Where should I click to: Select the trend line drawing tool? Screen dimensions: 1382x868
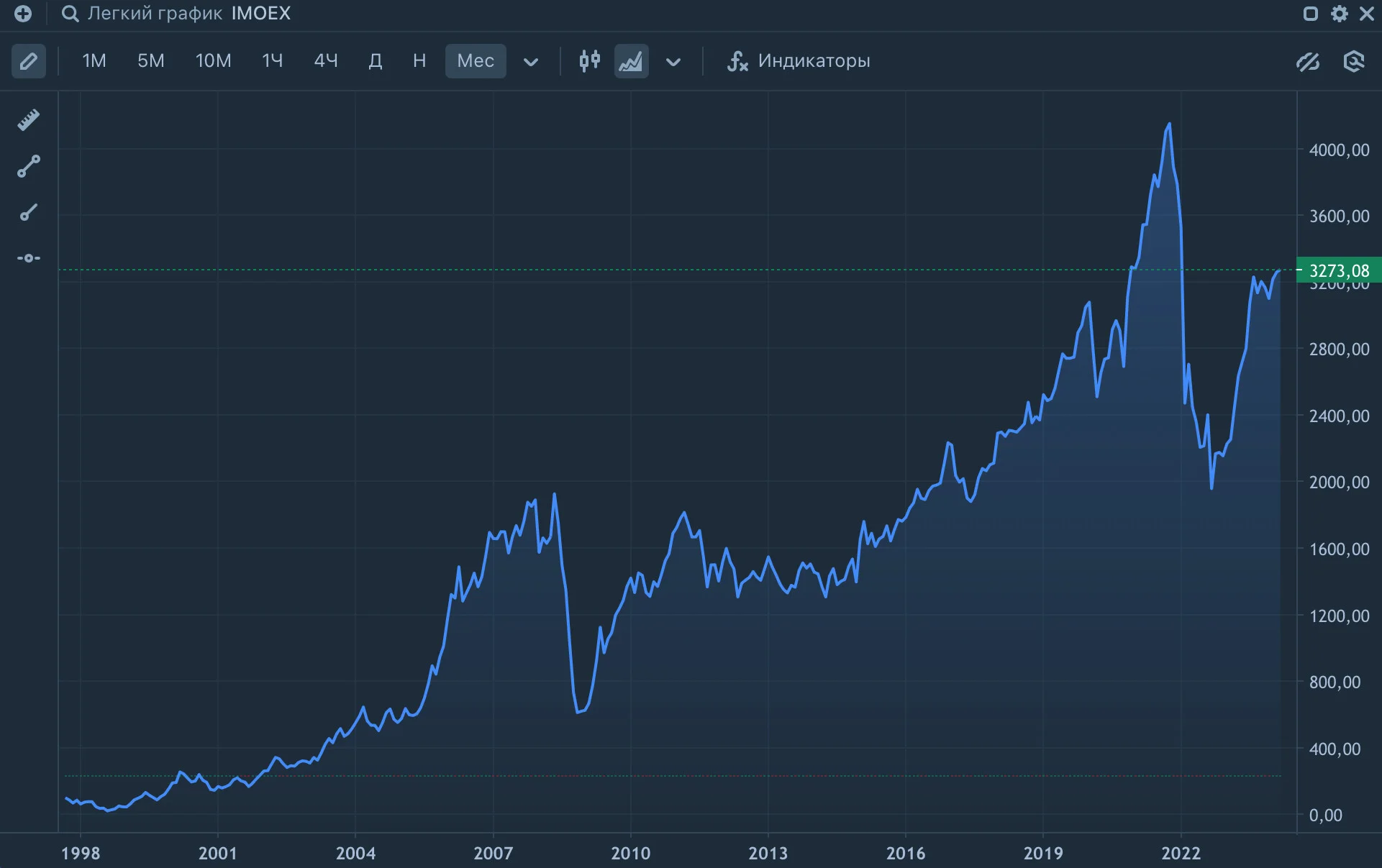coord(29,166)
